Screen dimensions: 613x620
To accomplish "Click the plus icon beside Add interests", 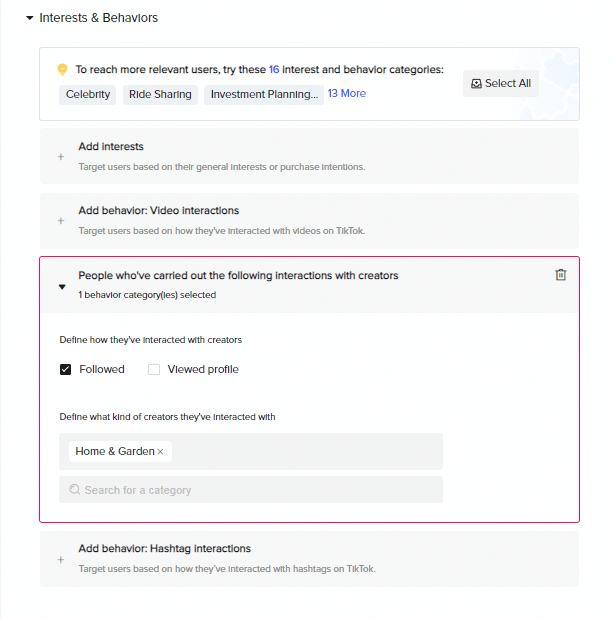I will point(61,157).
